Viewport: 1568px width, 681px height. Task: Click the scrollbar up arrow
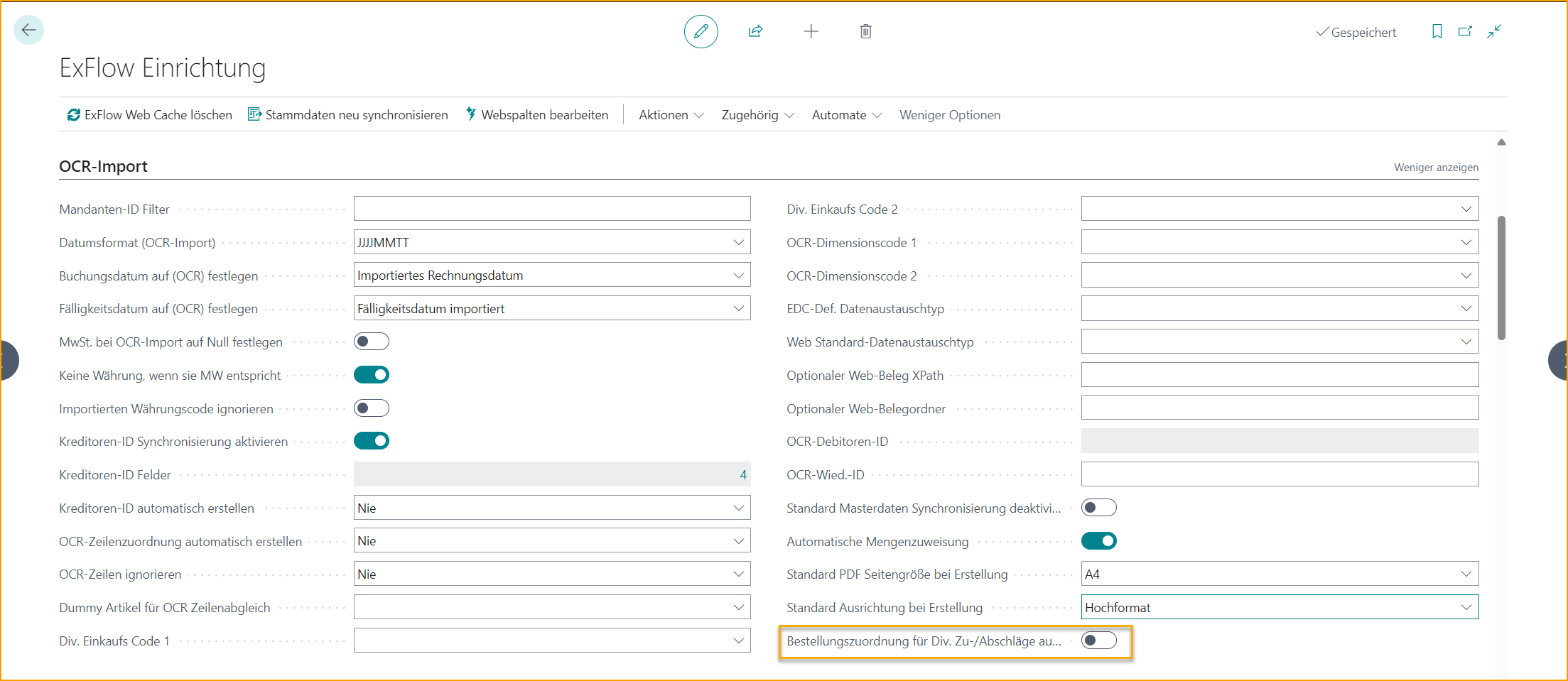[1501, 143]
